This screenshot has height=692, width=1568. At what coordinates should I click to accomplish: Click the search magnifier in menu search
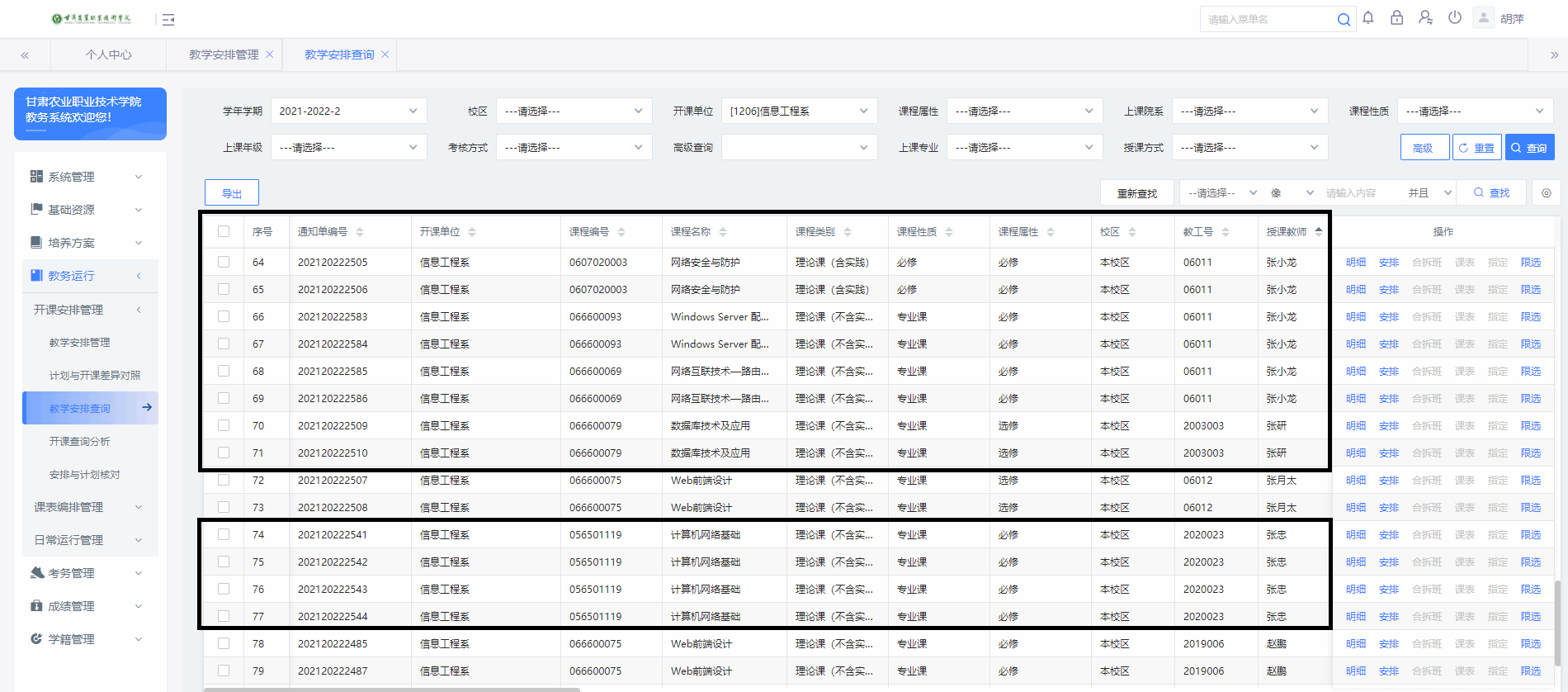pos(1344,20)
